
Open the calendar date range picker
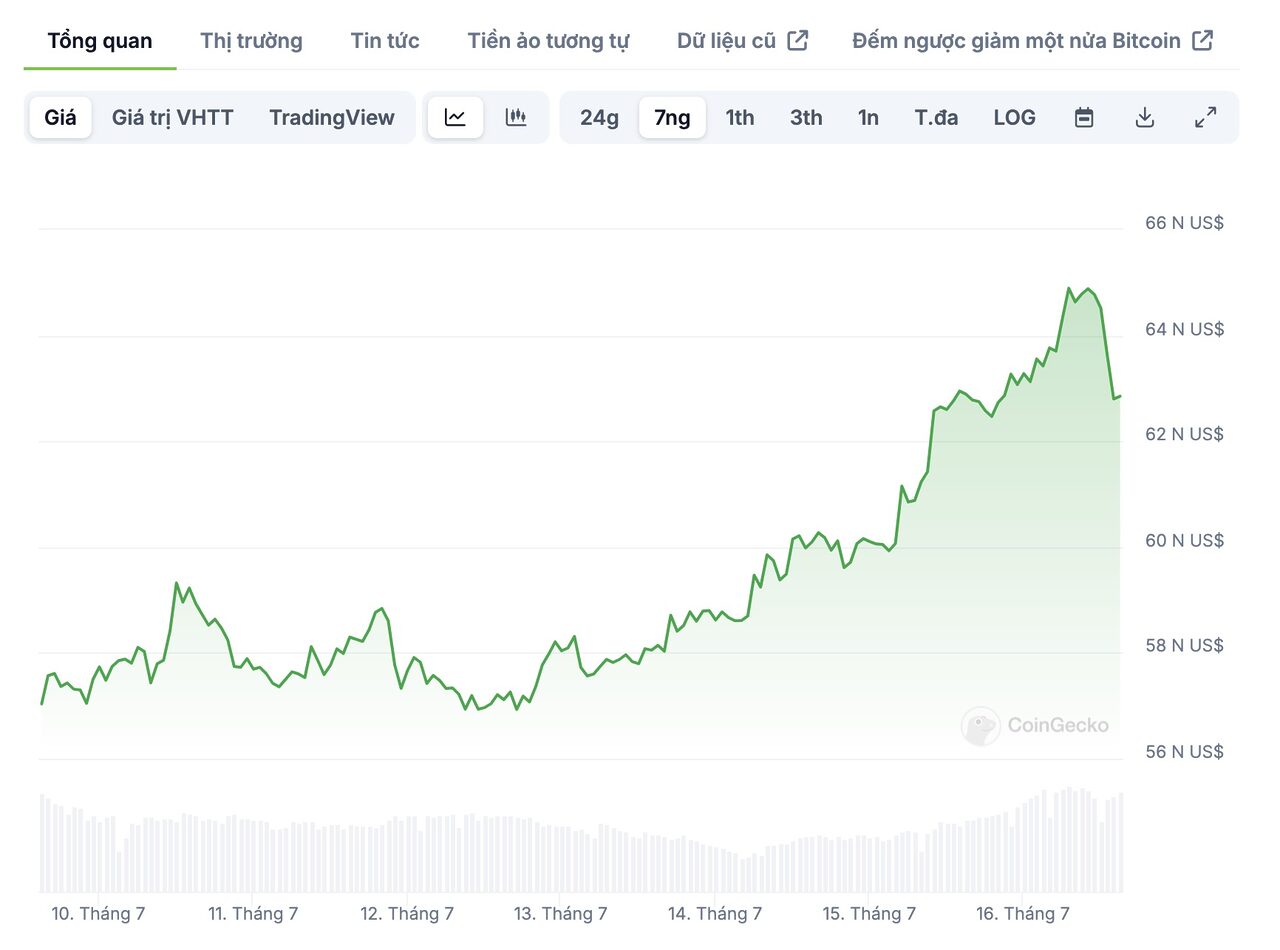pyautogui.click(x=1084, y=117)
